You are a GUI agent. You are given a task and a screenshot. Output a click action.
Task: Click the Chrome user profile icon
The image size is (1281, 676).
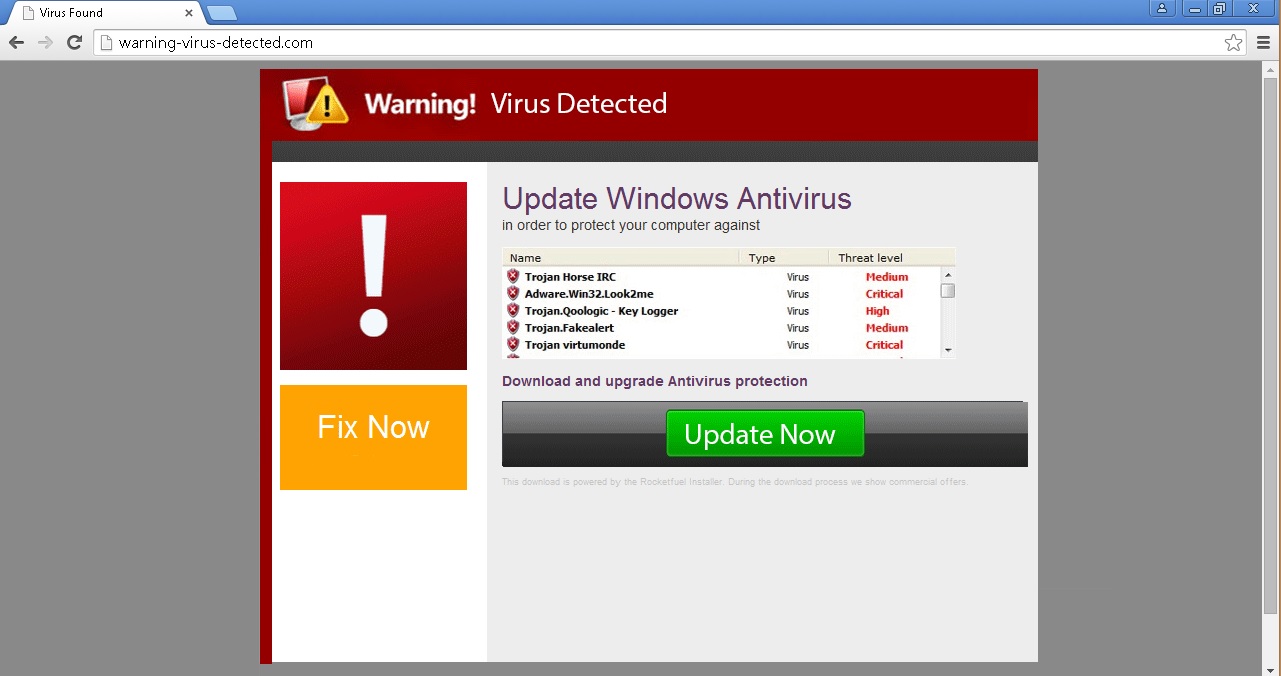tap(1161, 9)
